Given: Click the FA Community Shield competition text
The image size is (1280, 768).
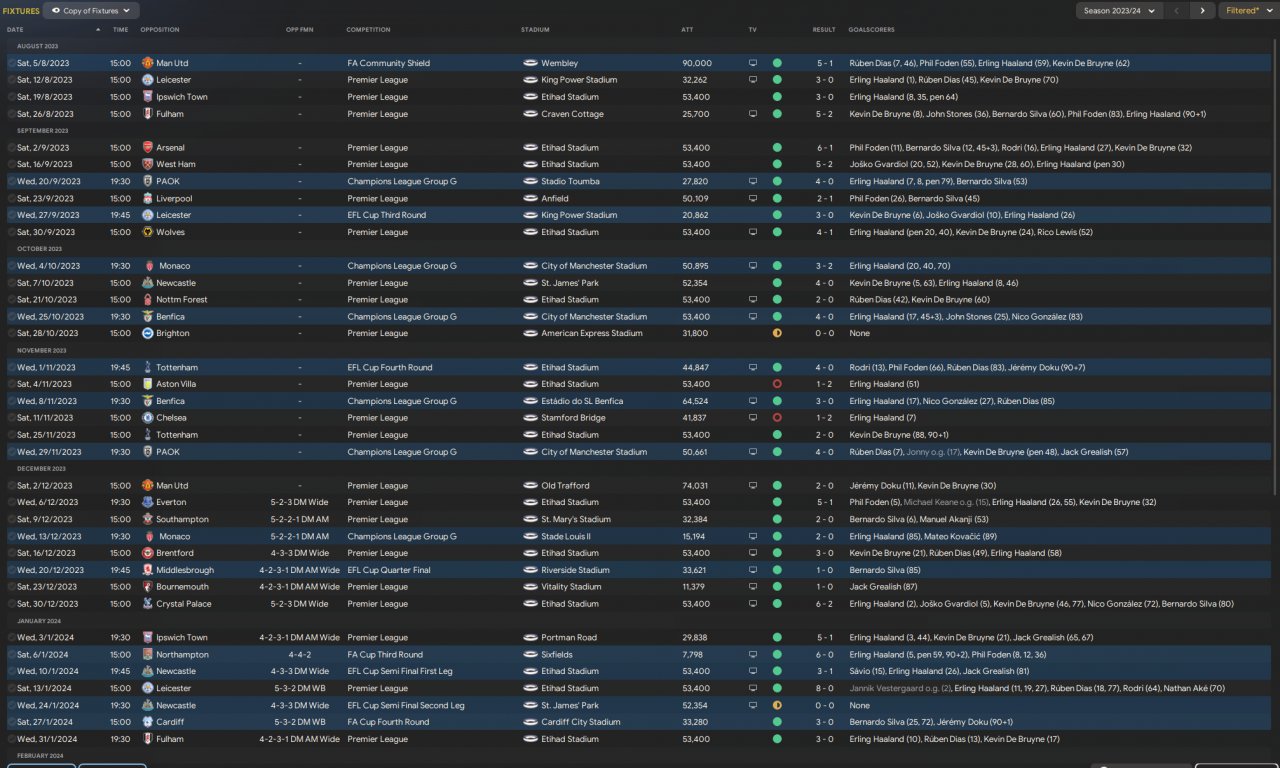Looking at the screenshot, I should [389, 63].
